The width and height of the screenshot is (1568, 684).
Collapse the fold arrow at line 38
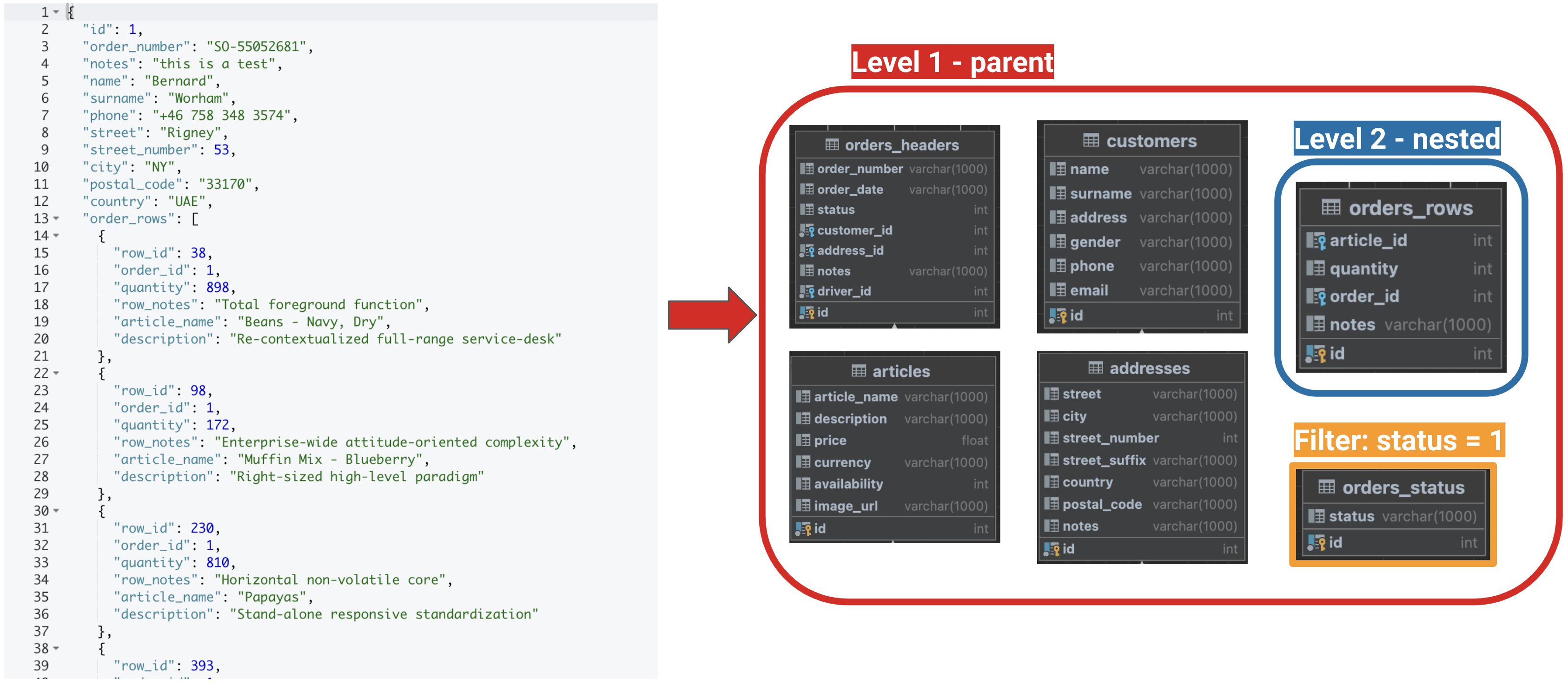point(56,648)
